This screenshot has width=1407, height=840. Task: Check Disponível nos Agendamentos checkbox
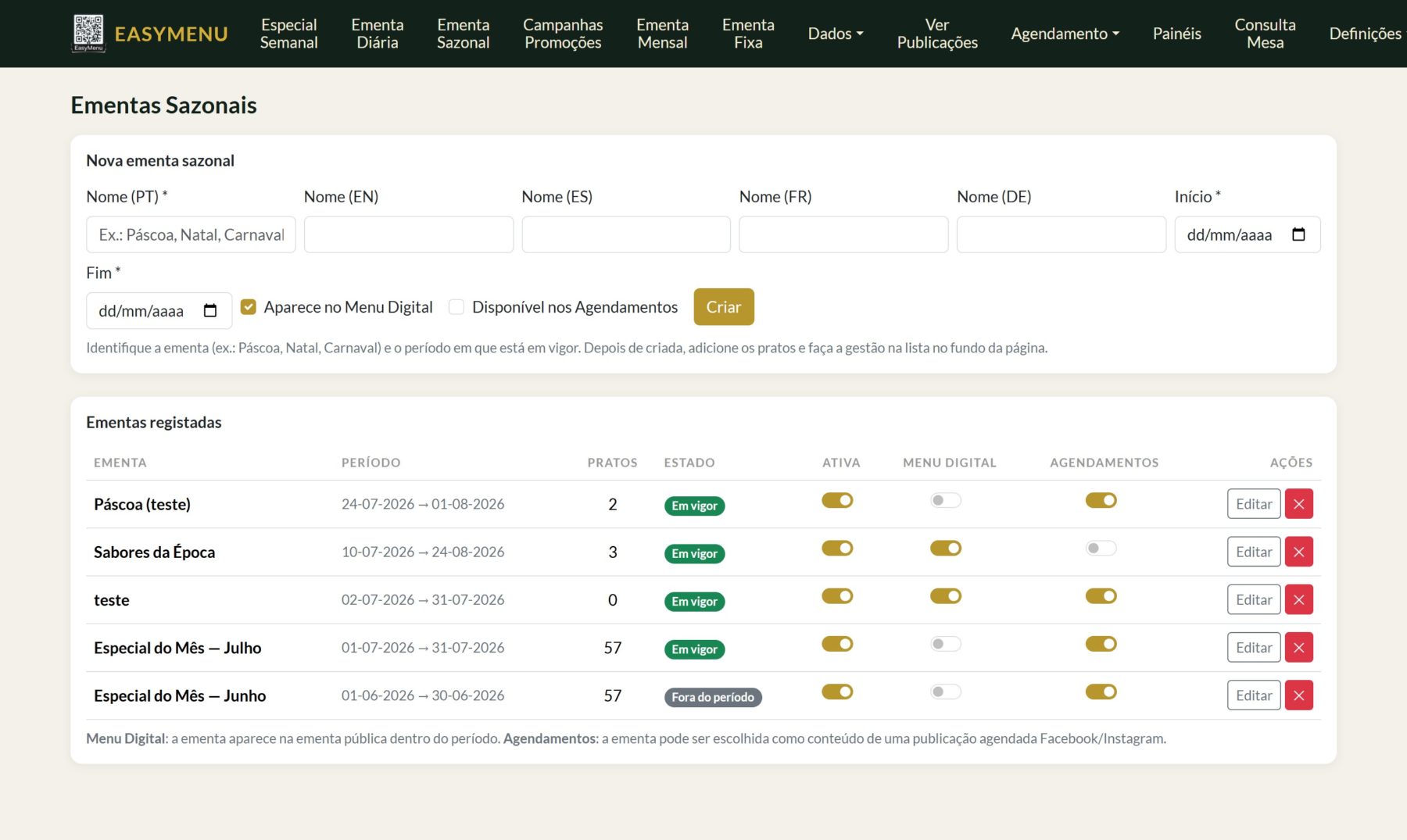[x=456, y=307]
